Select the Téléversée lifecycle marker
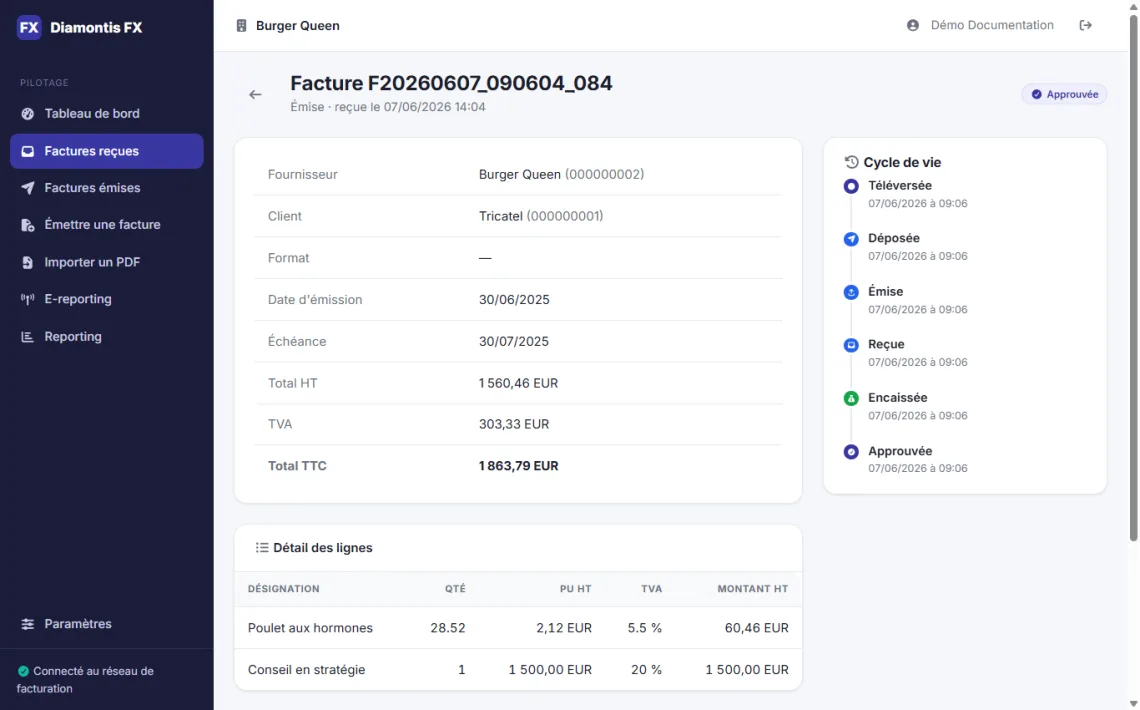The image size is (1140, 710). pos(851,187)
